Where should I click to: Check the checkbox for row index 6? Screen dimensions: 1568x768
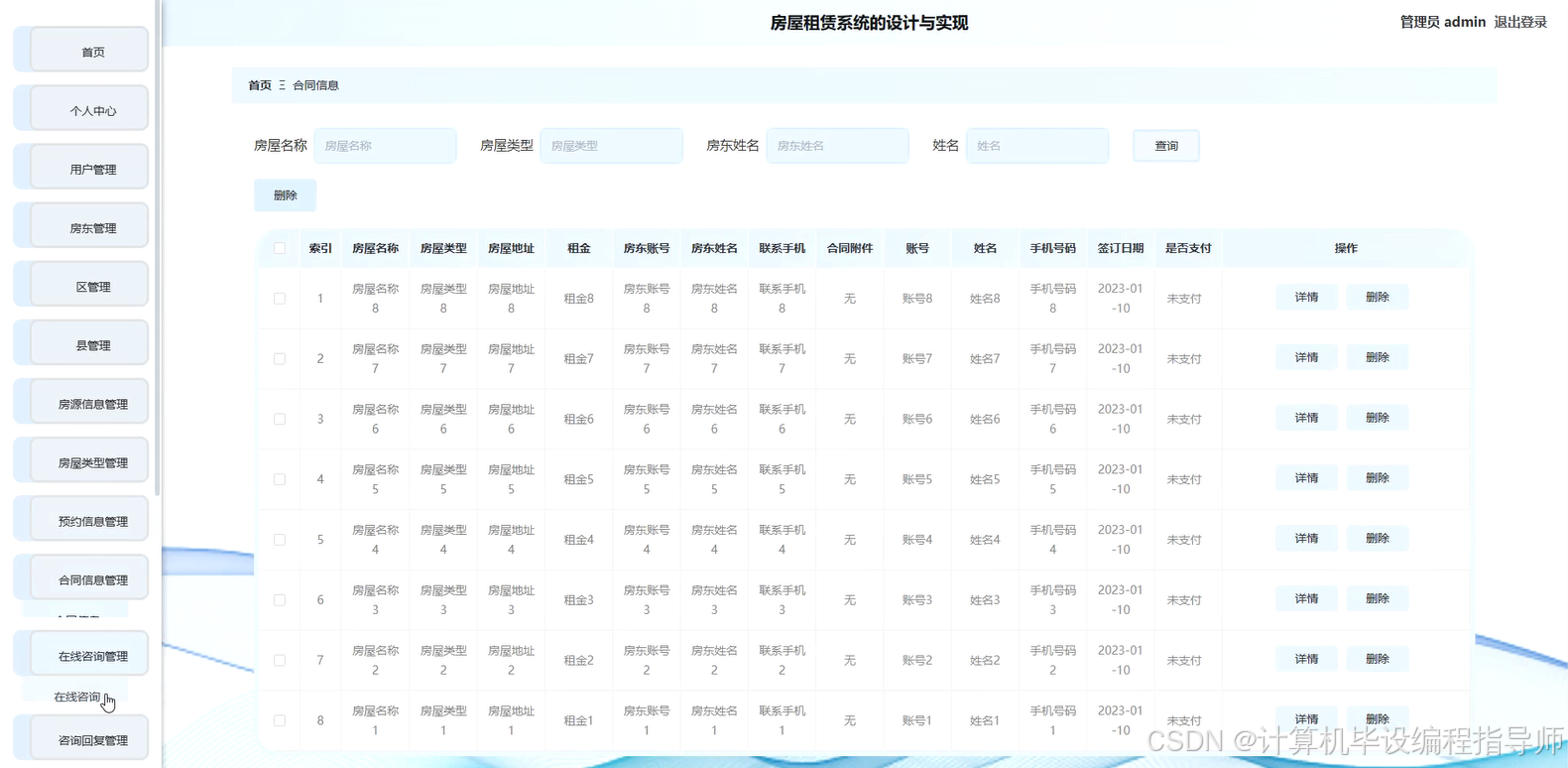(280, 600)
